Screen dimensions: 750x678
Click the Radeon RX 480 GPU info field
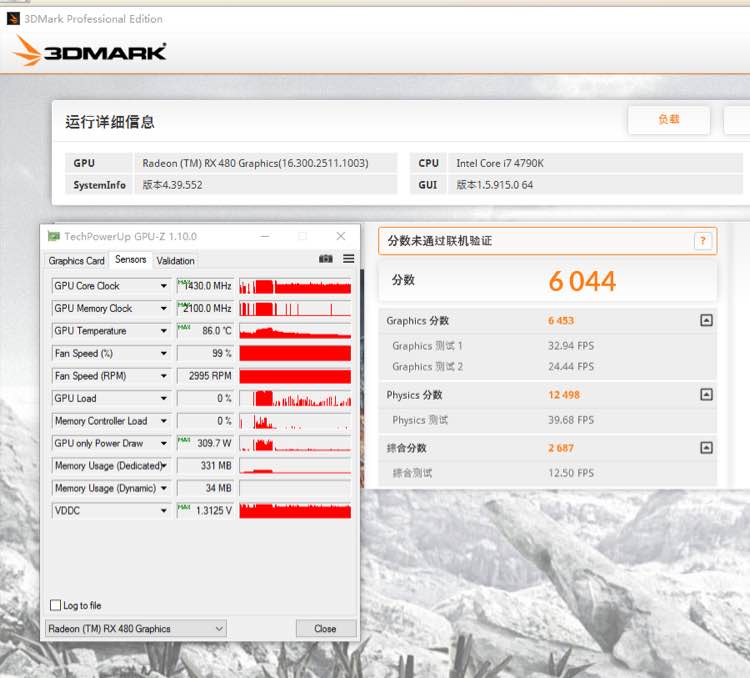[266, 163]
